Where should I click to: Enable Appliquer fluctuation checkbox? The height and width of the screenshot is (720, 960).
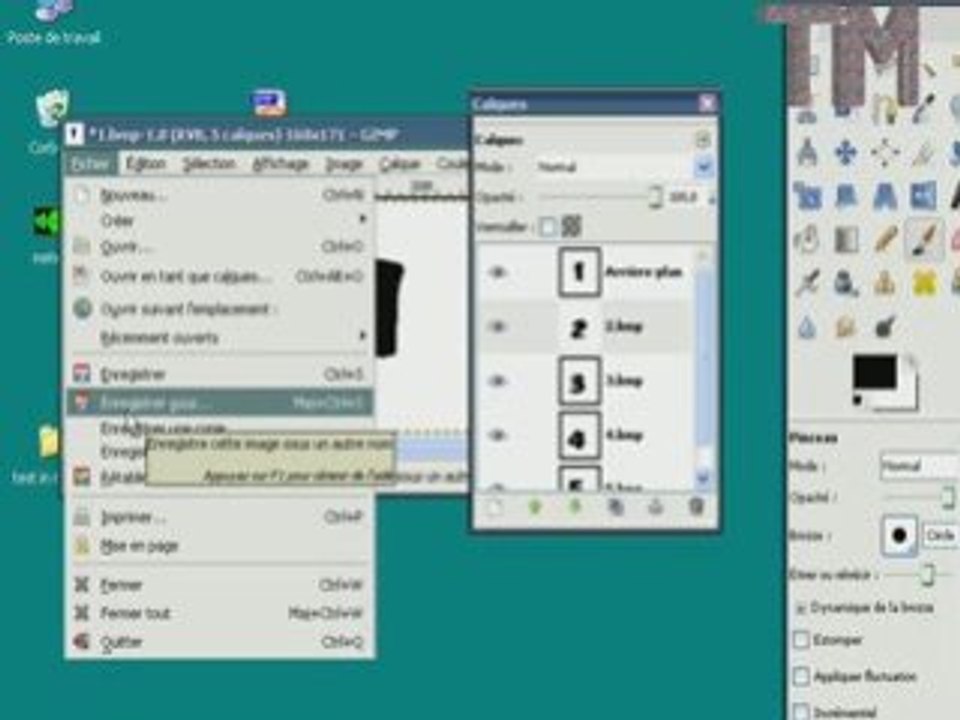pos(801,677)
